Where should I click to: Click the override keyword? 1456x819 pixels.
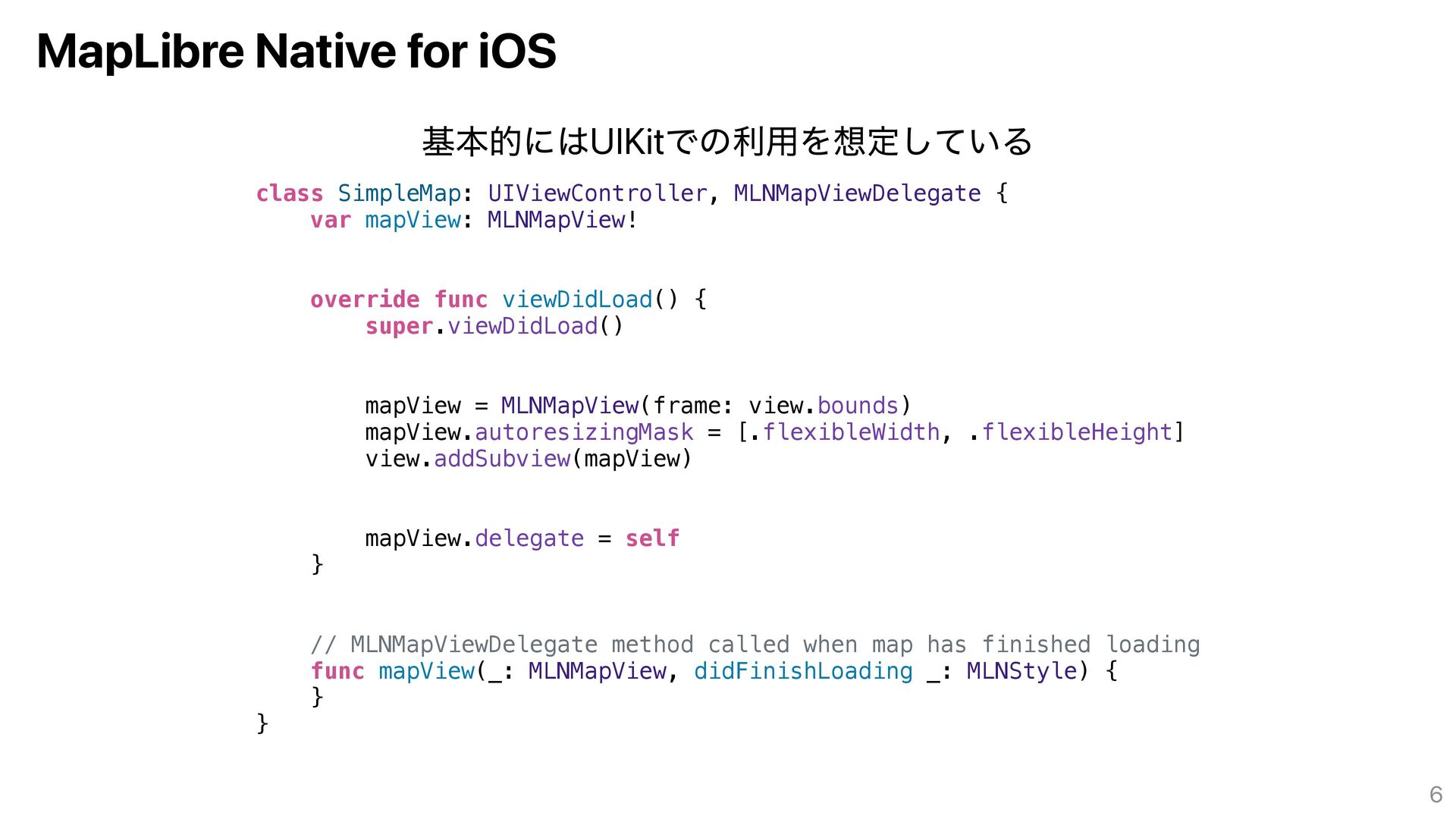(365, 300)
